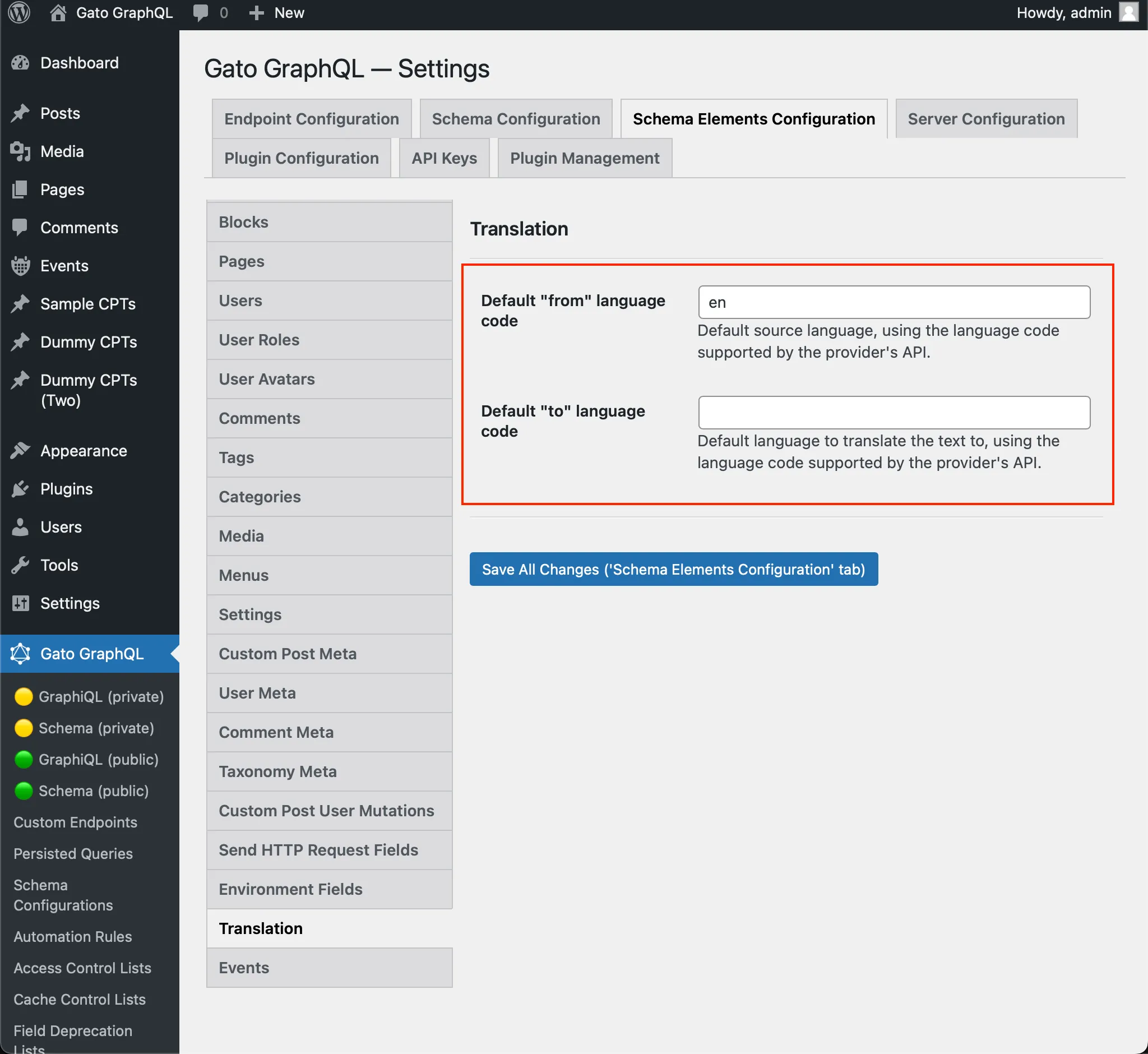The width and height of the screenshot is (1148, 1054).
Task: Open Access Control Lists submenu link
Action: pos(83,968)
